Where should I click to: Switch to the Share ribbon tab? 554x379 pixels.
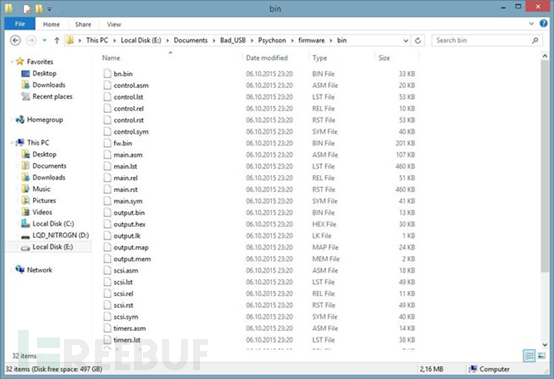coord(83,24)
